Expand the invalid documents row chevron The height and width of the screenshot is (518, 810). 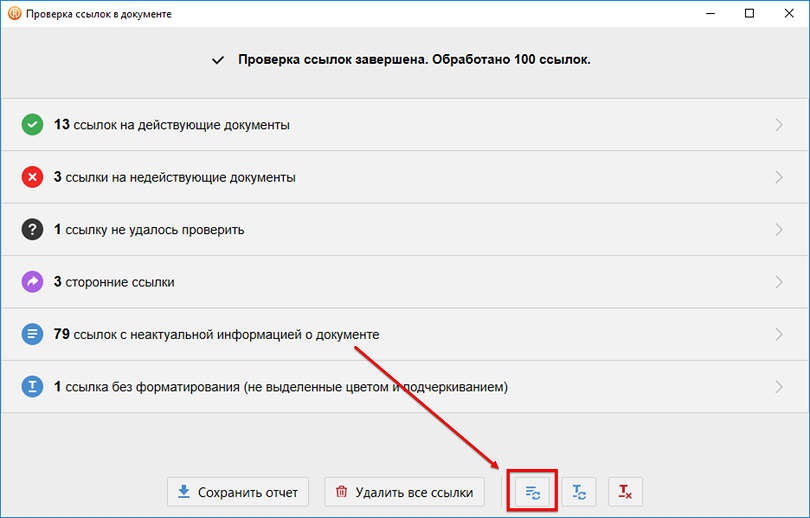tap(779, 177)
